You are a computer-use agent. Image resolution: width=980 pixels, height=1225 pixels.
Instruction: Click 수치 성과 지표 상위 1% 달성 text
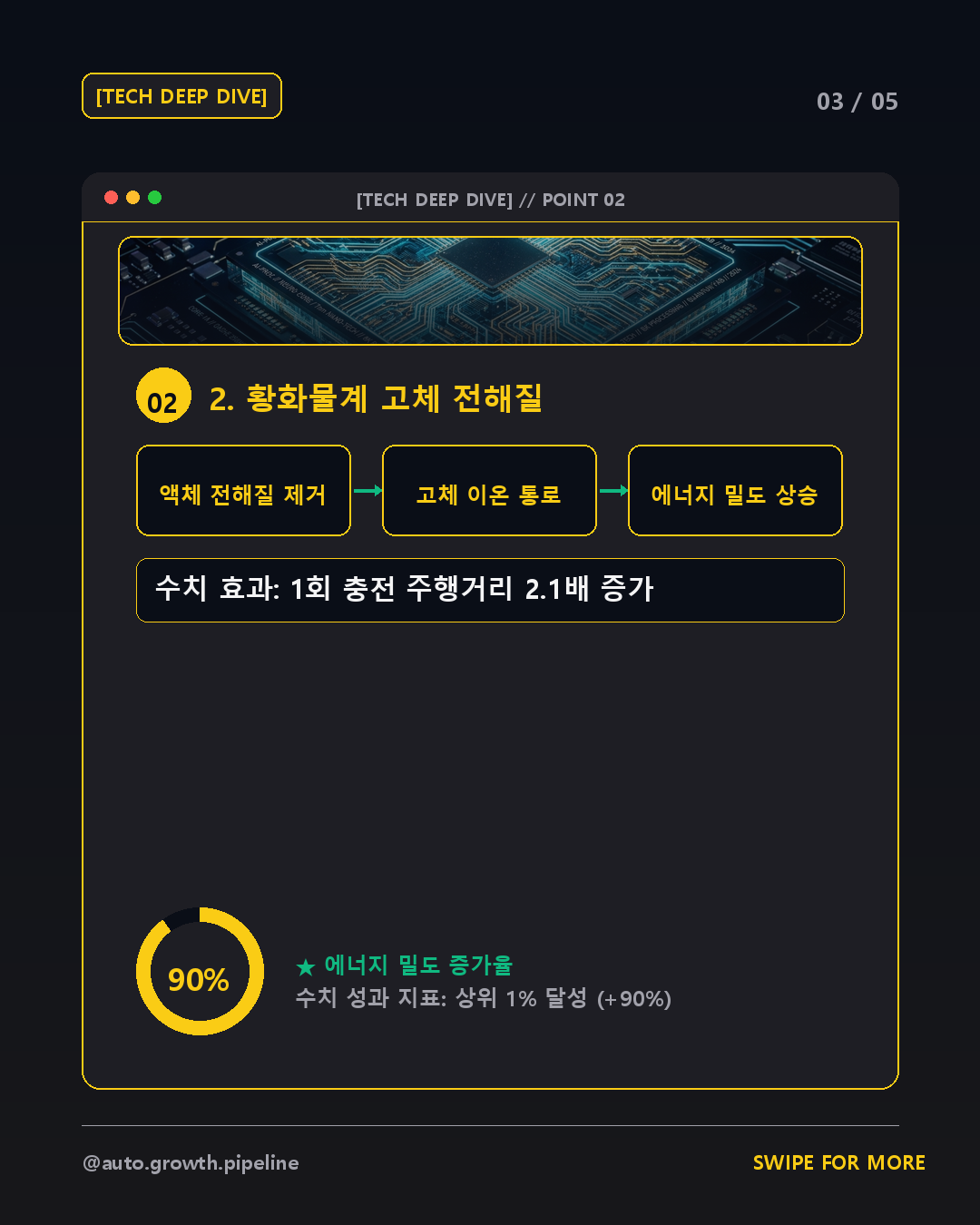[484, 998]
